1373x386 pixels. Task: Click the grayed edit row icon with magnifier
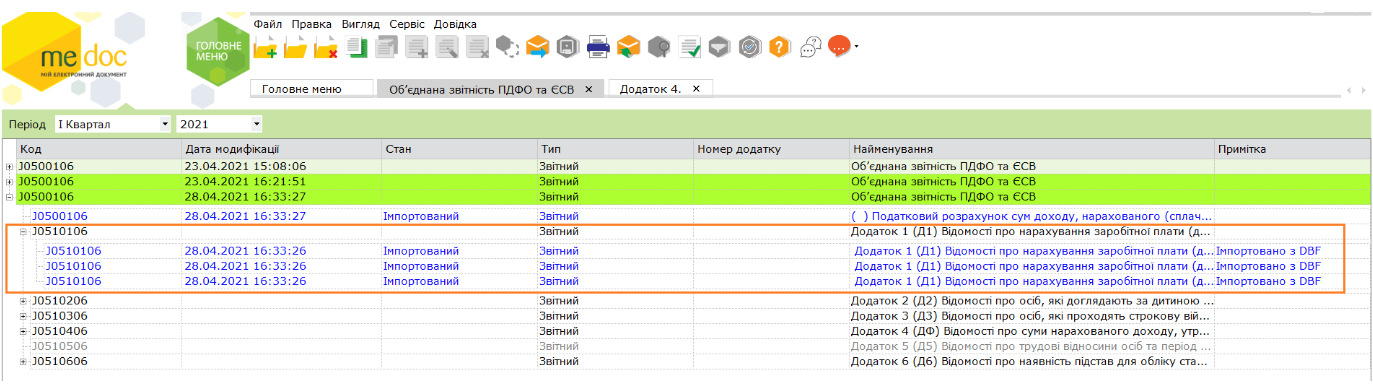447,46
